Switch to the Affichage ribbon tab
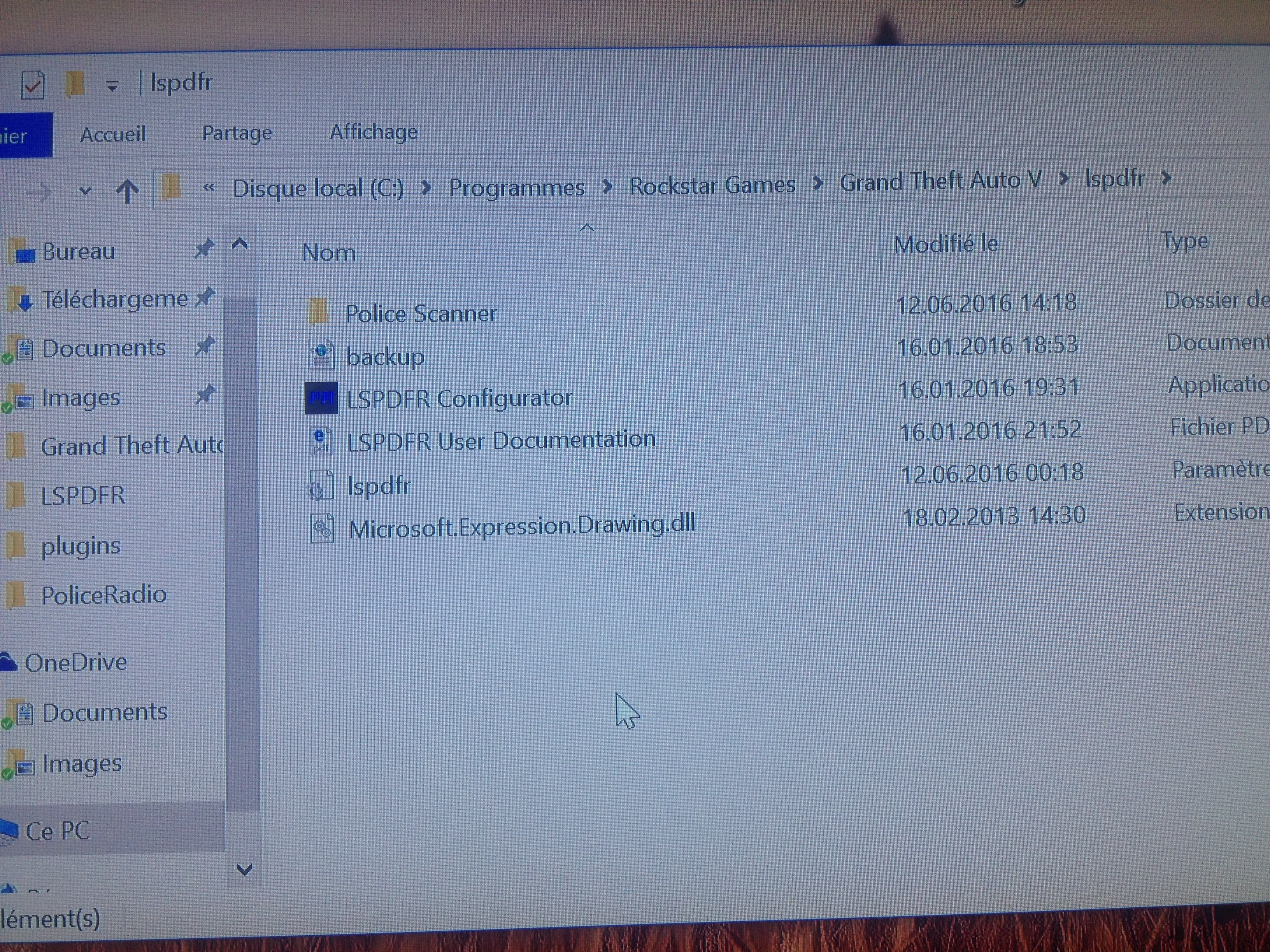The height and width of the screenshot is (952, 1270). [x=373, y=133]
